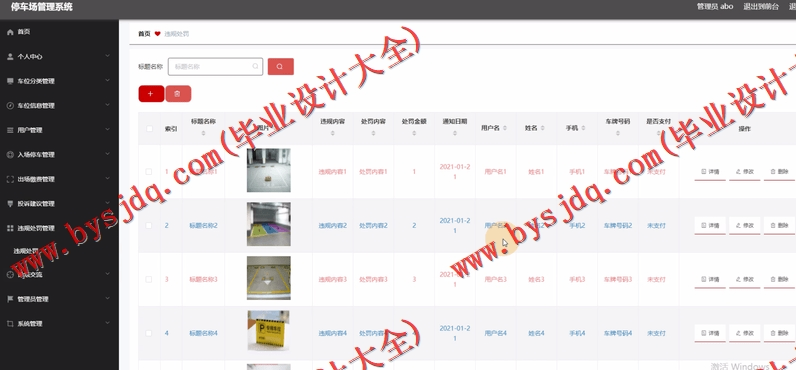The height and width of the screenshot is (370, 796).
Task: Sort by 车牌号码 column arrows
Action: coord(618,133)
